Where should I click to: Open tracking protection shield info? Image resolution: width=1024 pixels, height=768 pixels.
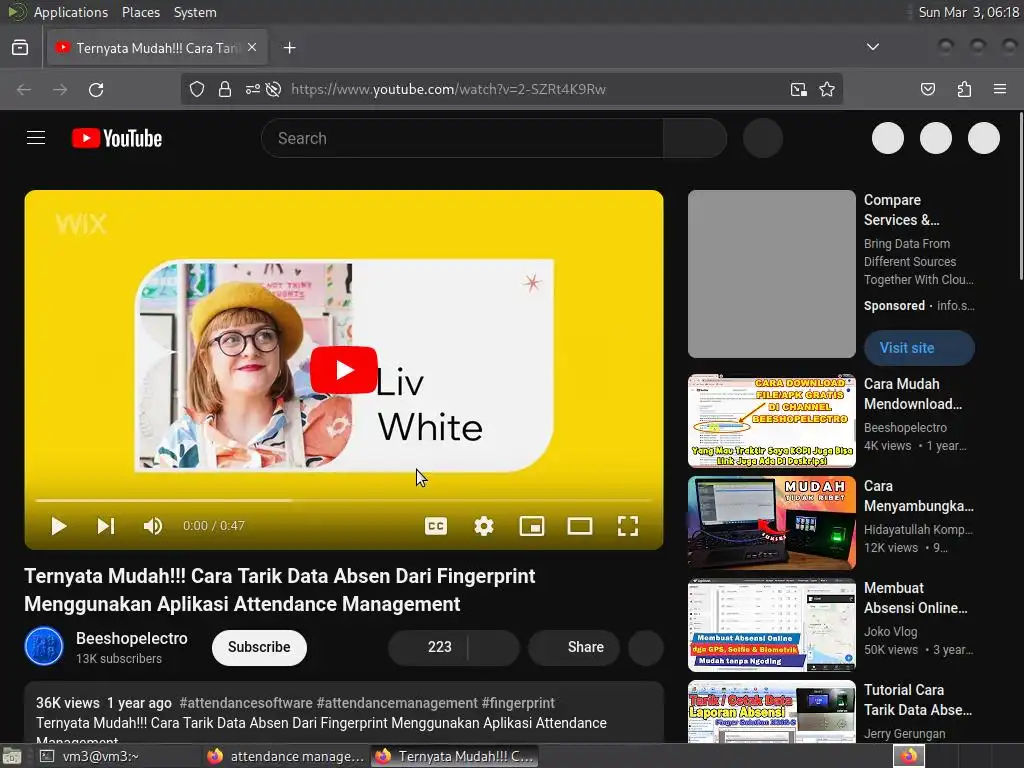coord(197,89)
